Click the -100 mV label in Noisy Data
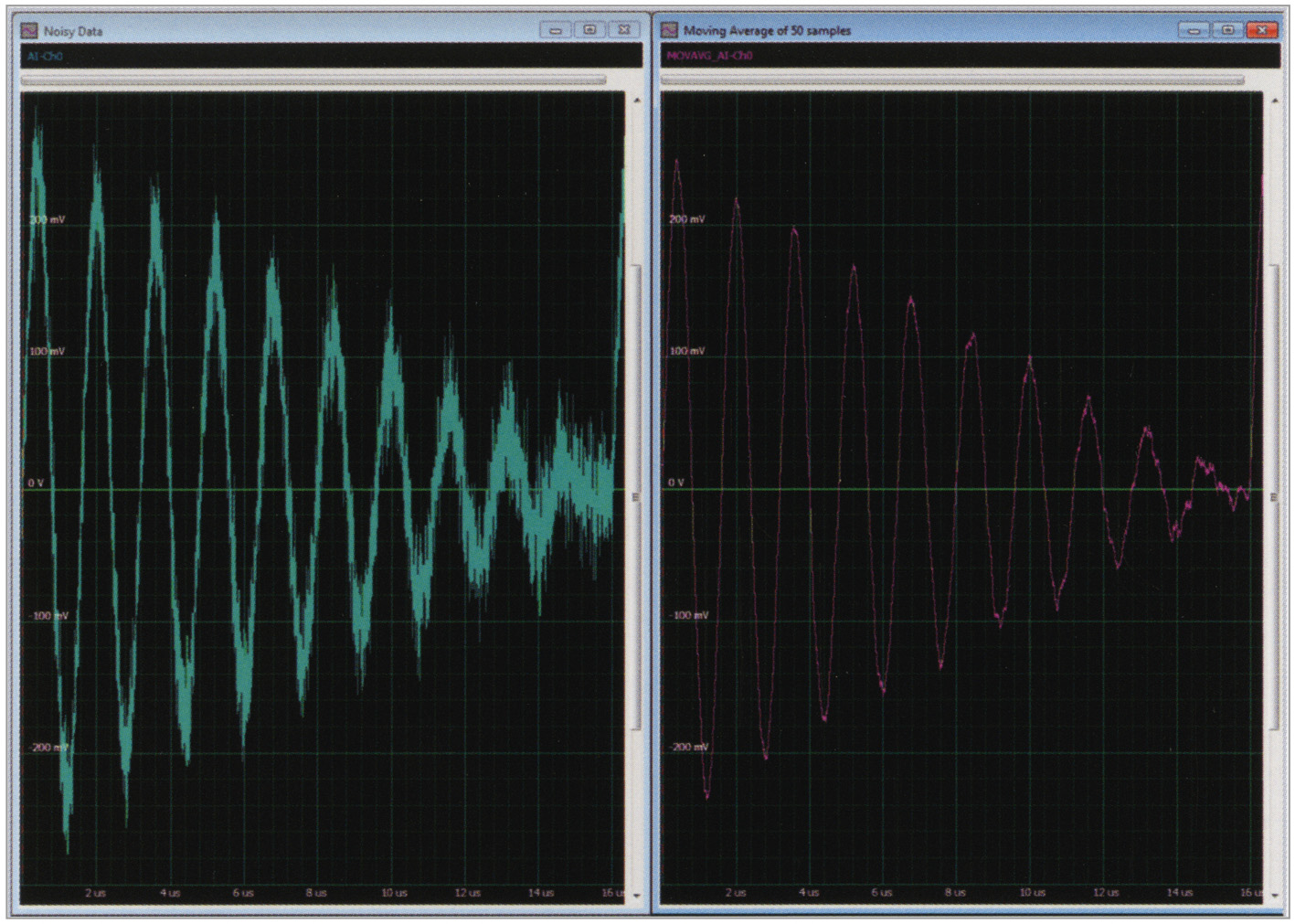Image resolution: width=1295 pixels, height=924 pixels. coord(49,615)
